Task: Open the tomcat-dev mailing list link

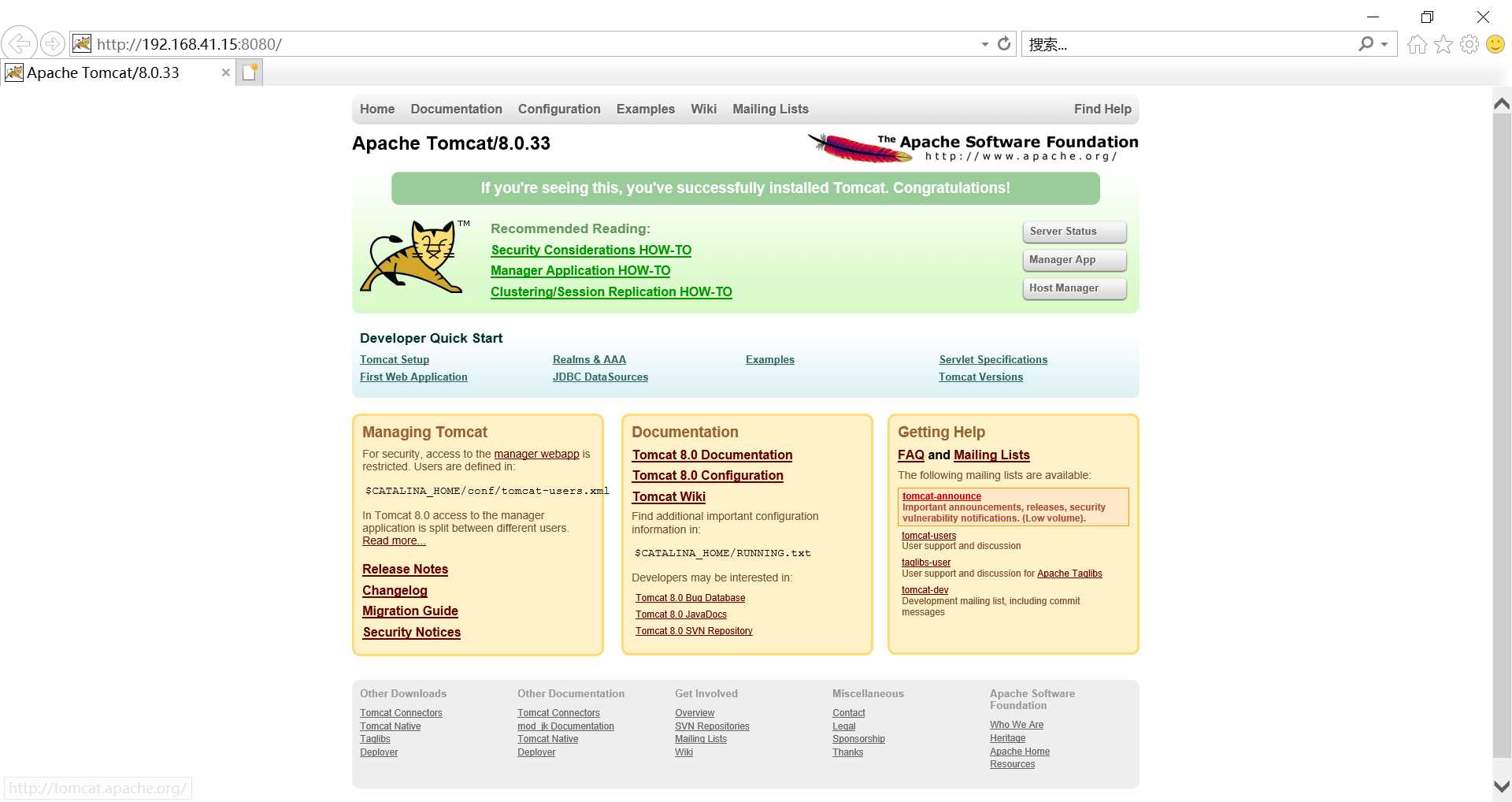Action: (925, 590)
